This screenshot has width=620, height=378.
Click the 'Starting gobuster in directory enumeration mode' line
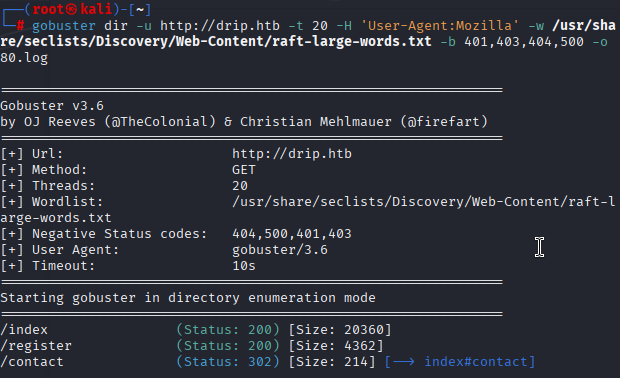click(x=188, y=298)
